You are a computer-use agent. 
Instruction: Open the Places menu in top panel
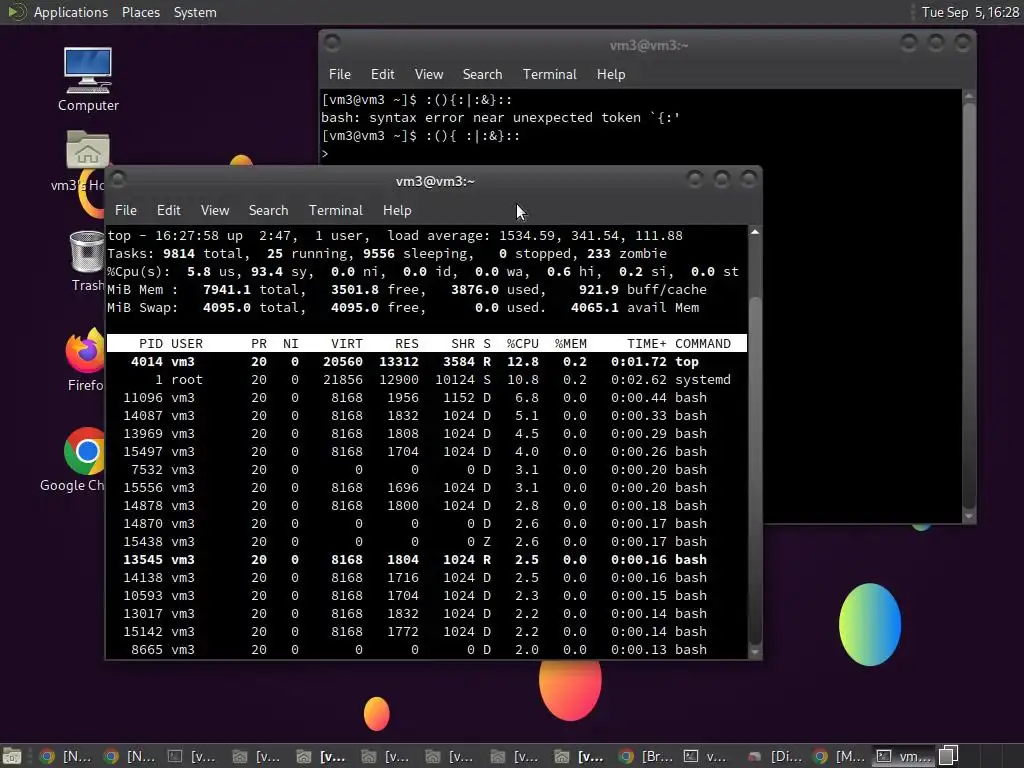coord(140,12)
